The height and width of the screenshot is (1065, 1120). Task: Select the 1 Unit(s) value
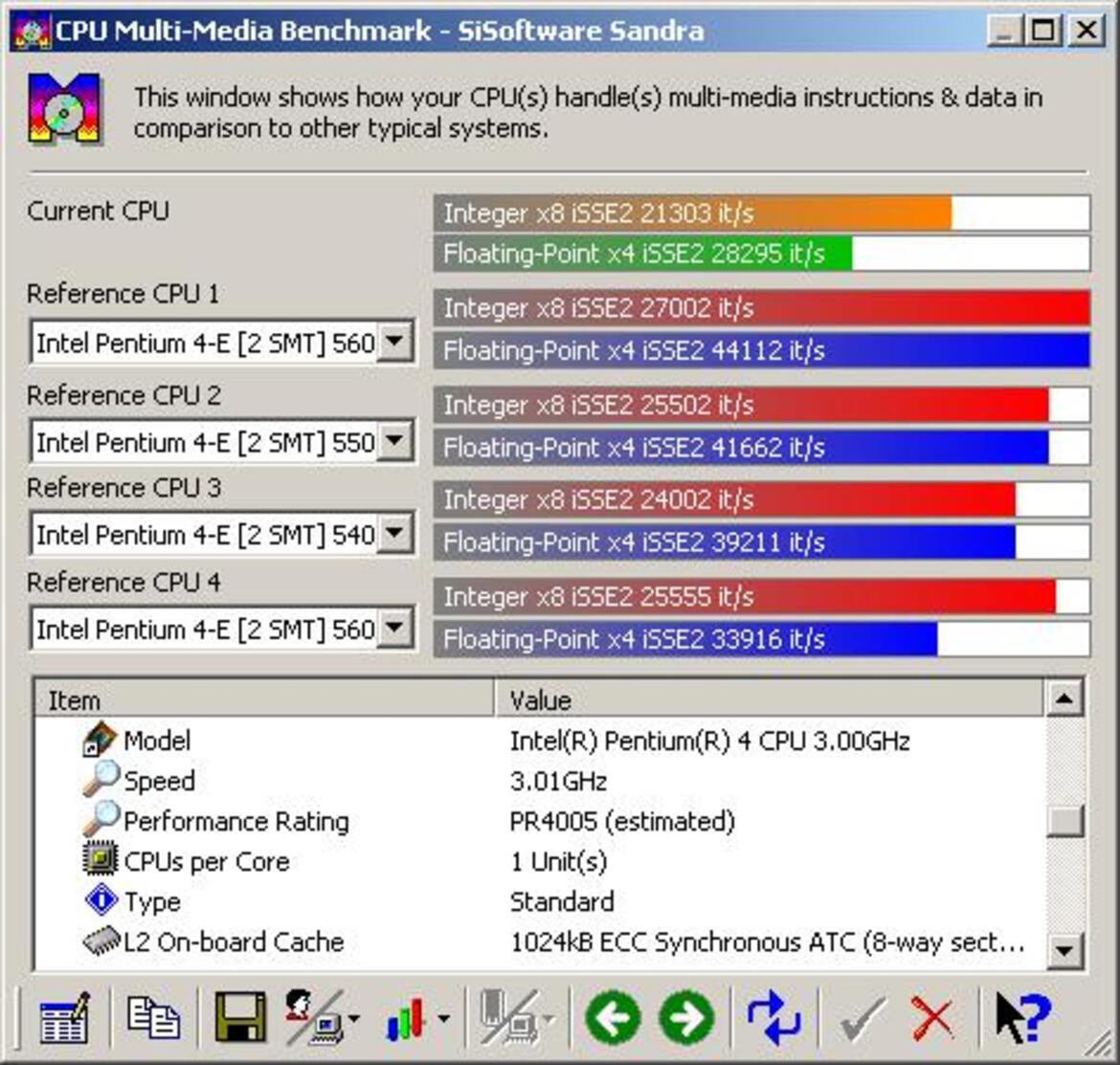coord(559,861)
